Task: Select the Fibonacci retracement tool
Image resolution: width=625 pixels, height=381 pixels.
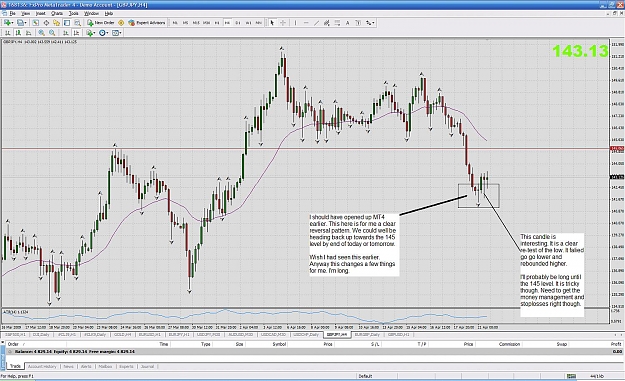Action: point(337,23)
